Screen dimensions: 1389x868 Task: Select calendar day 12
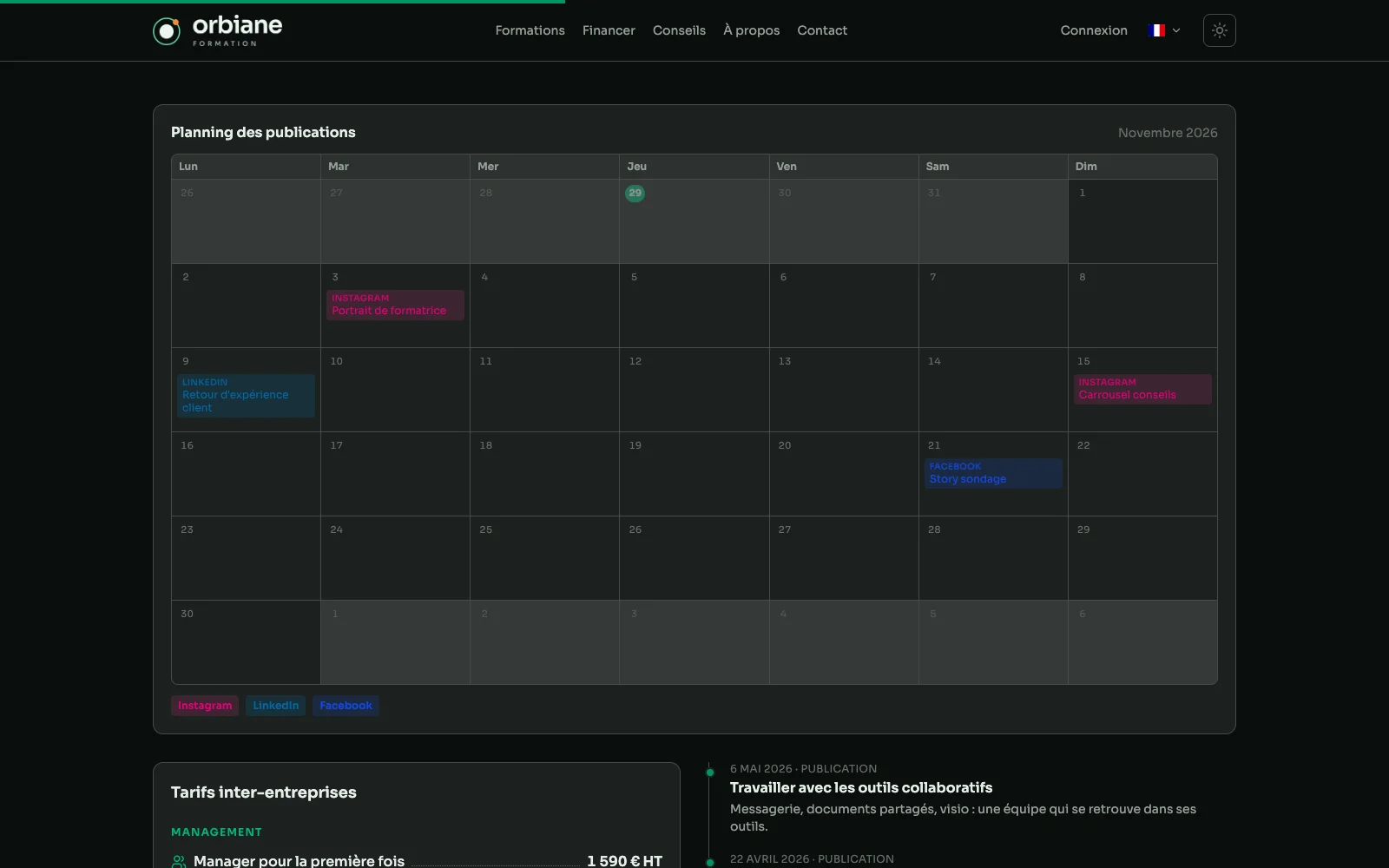[x=694, y=390]
